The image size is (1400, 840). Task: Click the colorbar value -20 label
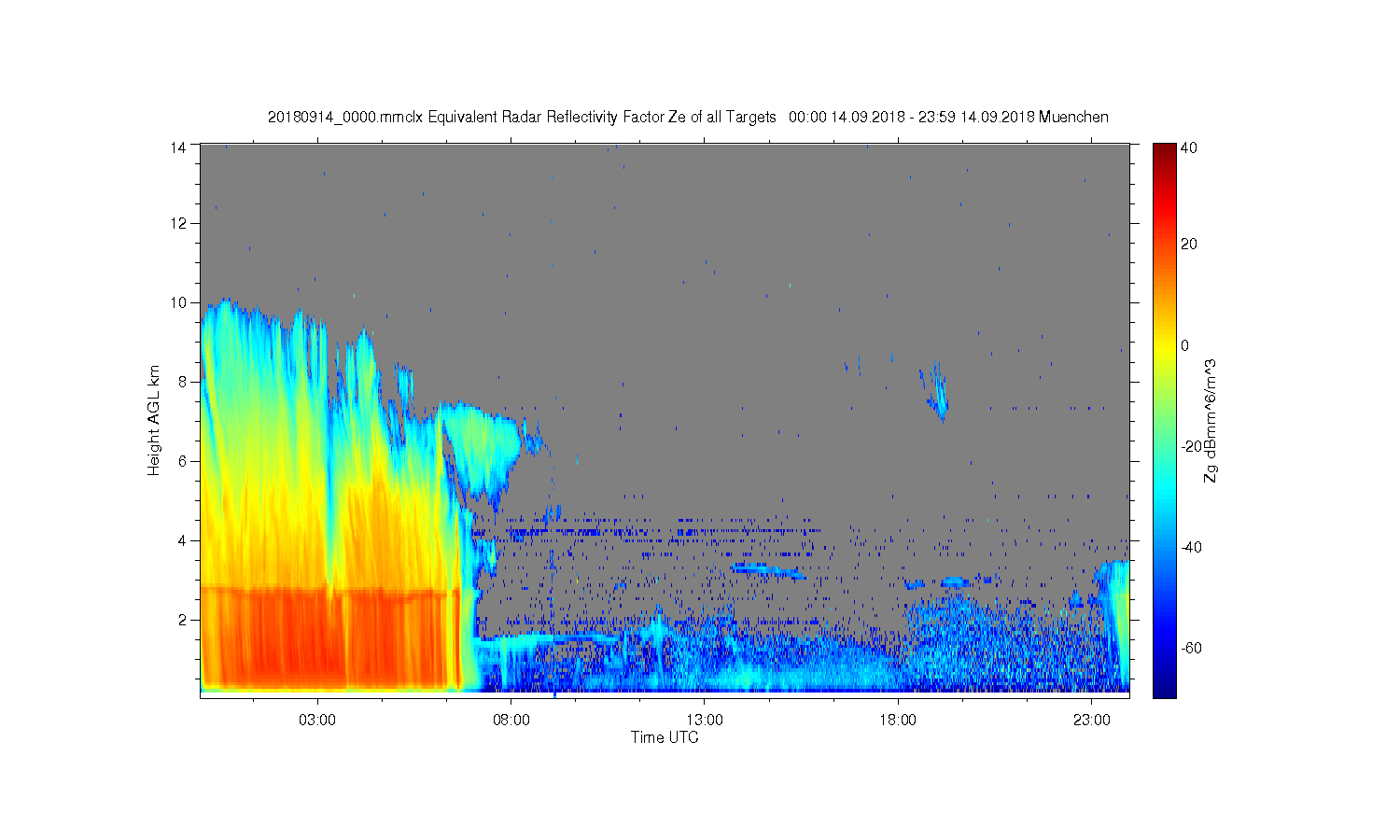(x=1192, y=446)
